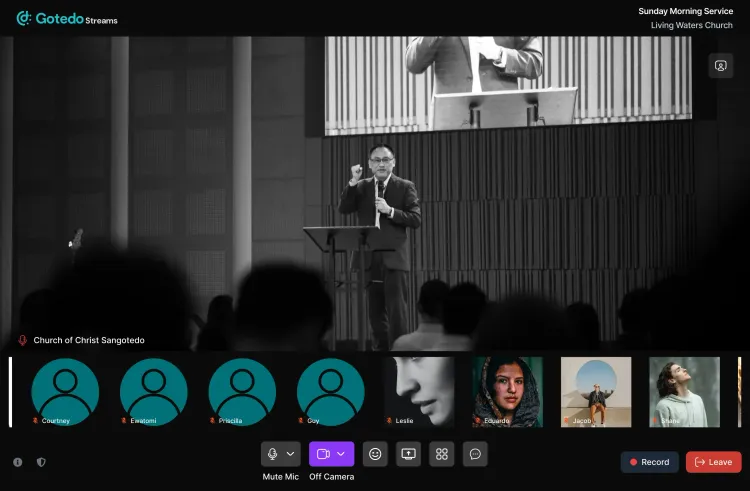Image resolution: width=750 pixels, height=491 pixels.
Task: Expand the camera options chevron
Action: (x=342, y=454)
